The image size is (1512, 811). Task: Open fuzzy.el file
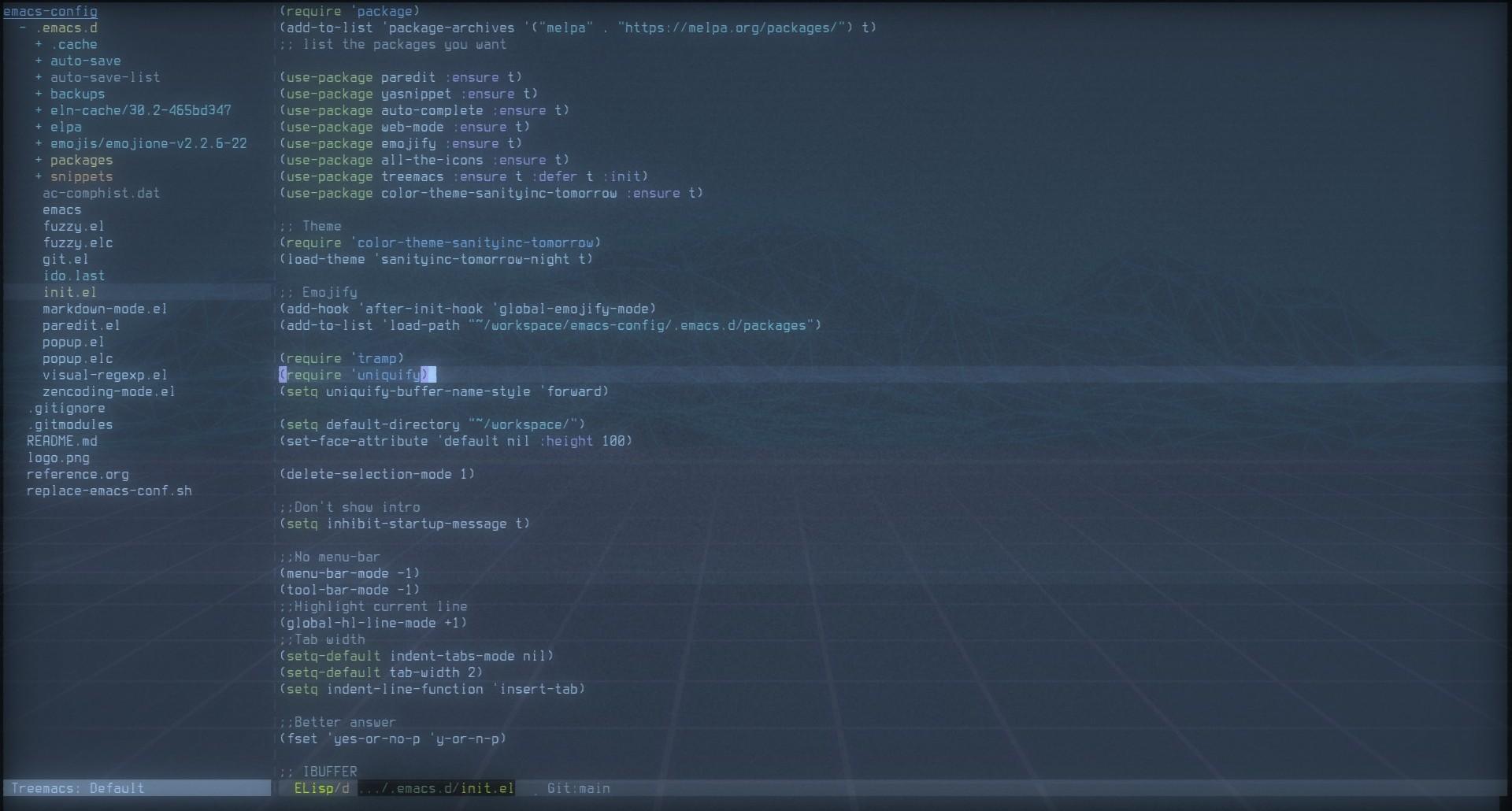click(73, 226)
